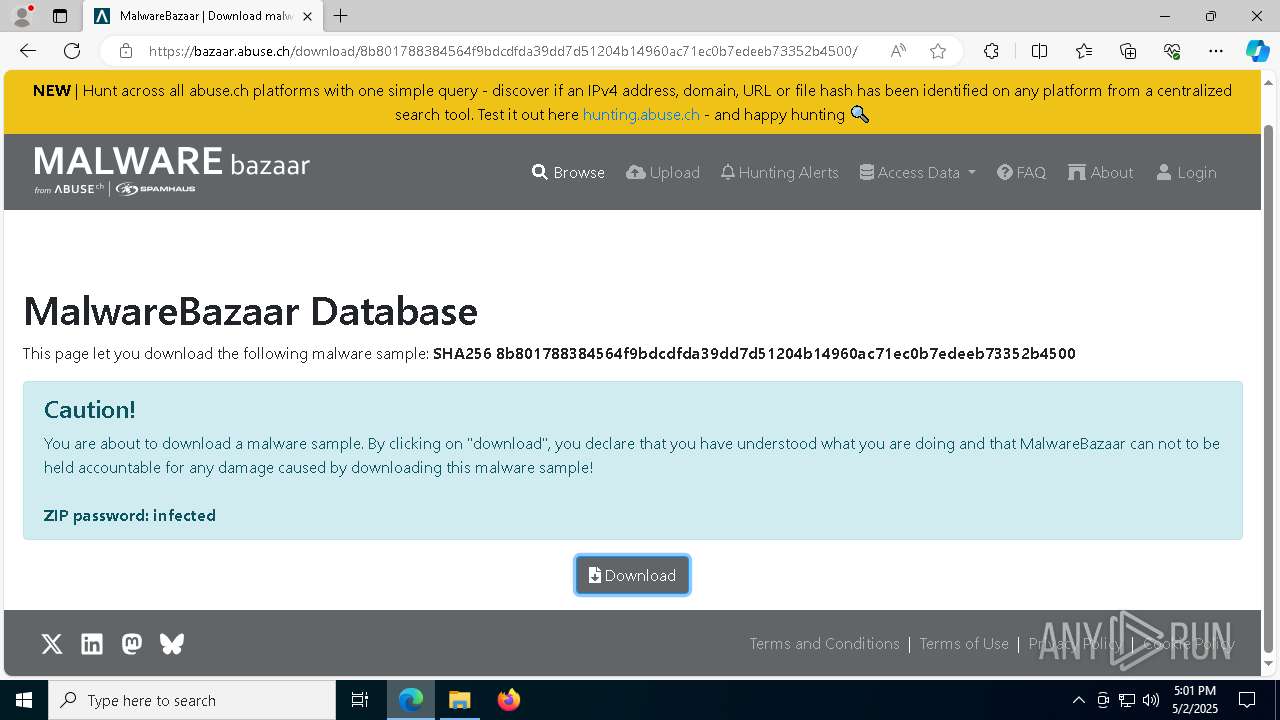Go back to previous page
The width and height of the screenshot is (1280, 720).
[x=28, y=51]
